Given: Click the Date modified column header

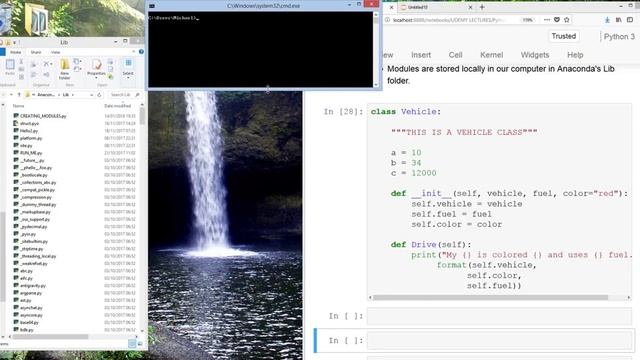Looking at the screenshot, I should (117, 106).
